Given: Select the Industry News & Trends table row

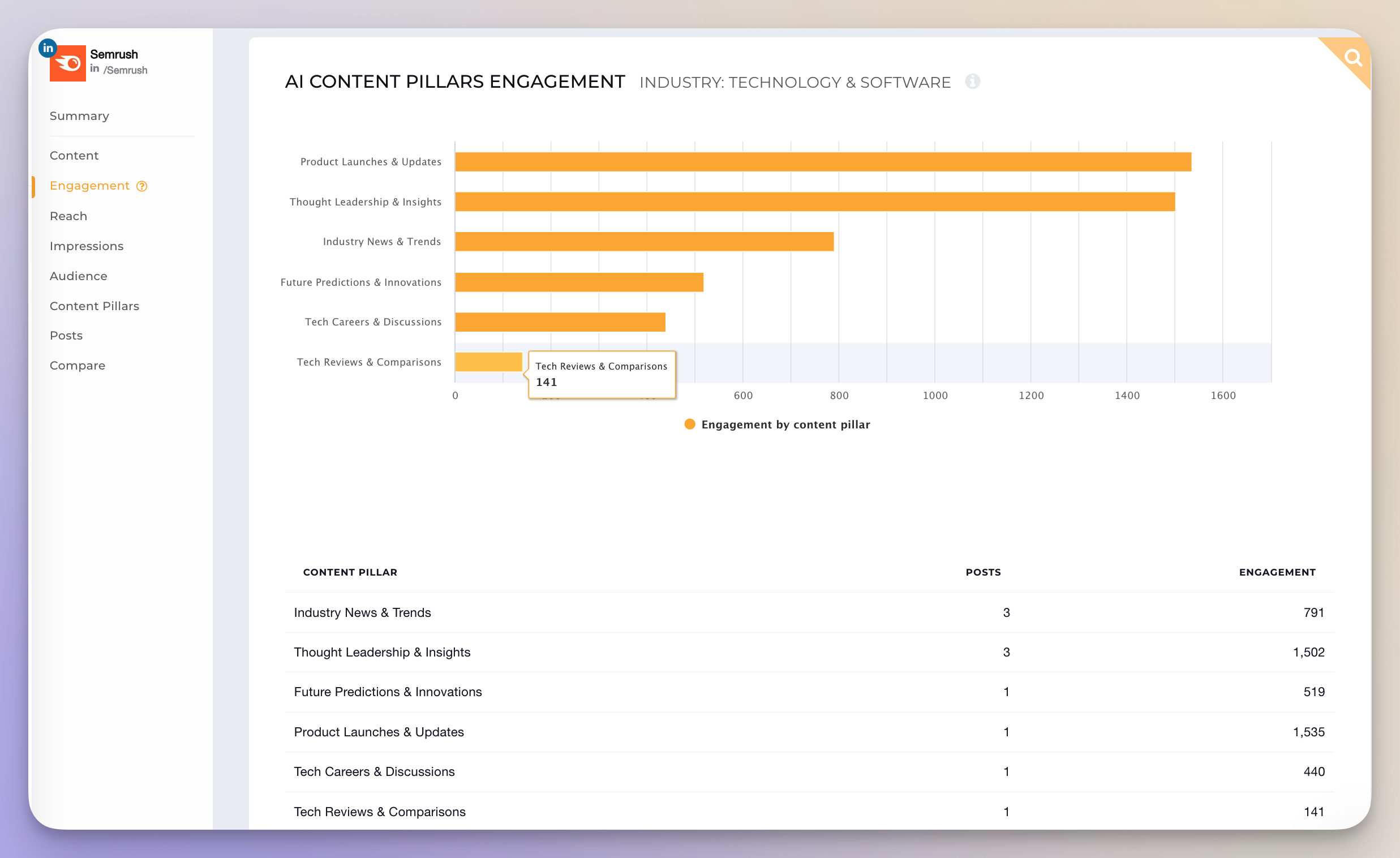Looking at the screenshot, I should pyautogui.click(x=809, y=612).
